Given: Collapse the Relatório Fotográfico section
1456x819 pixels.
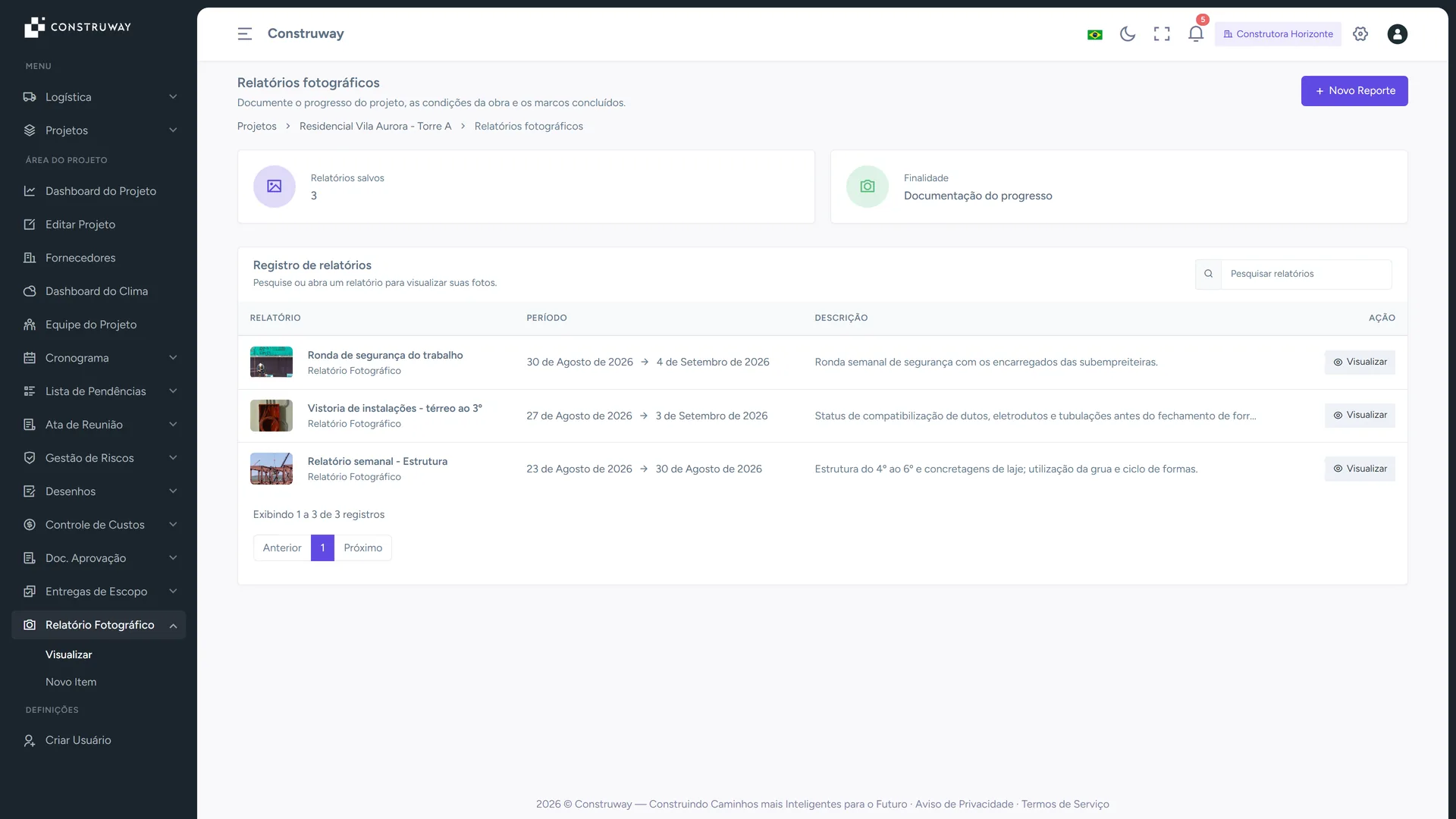Looking at the screenshot, I should pos(99,625).
